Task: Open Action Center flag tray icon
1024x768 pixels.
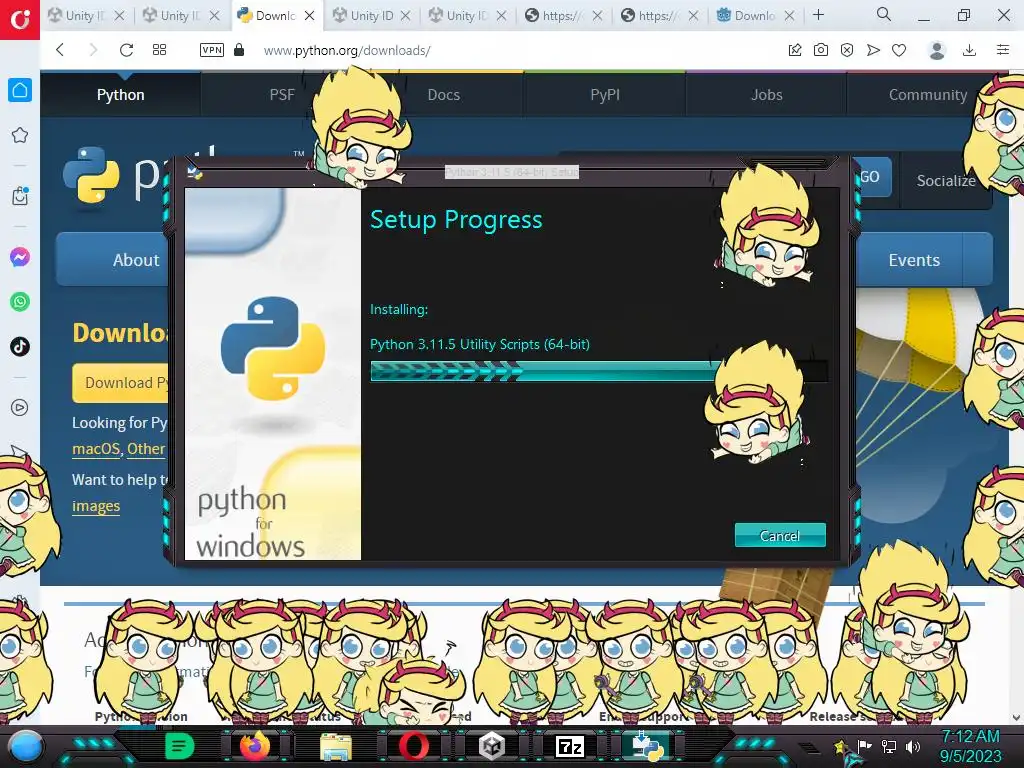Action: pyautogui.click(x=865, y=746)
